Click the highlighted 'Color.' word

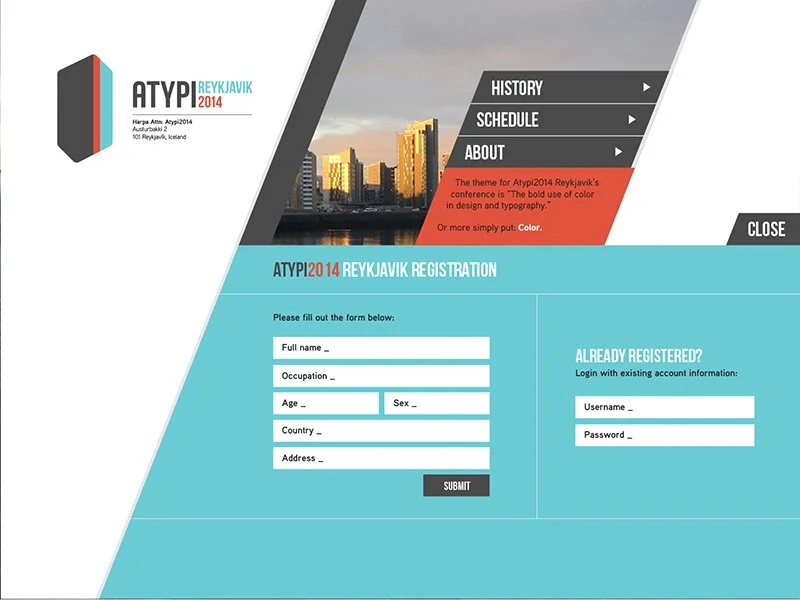click(x=530, y=228)
